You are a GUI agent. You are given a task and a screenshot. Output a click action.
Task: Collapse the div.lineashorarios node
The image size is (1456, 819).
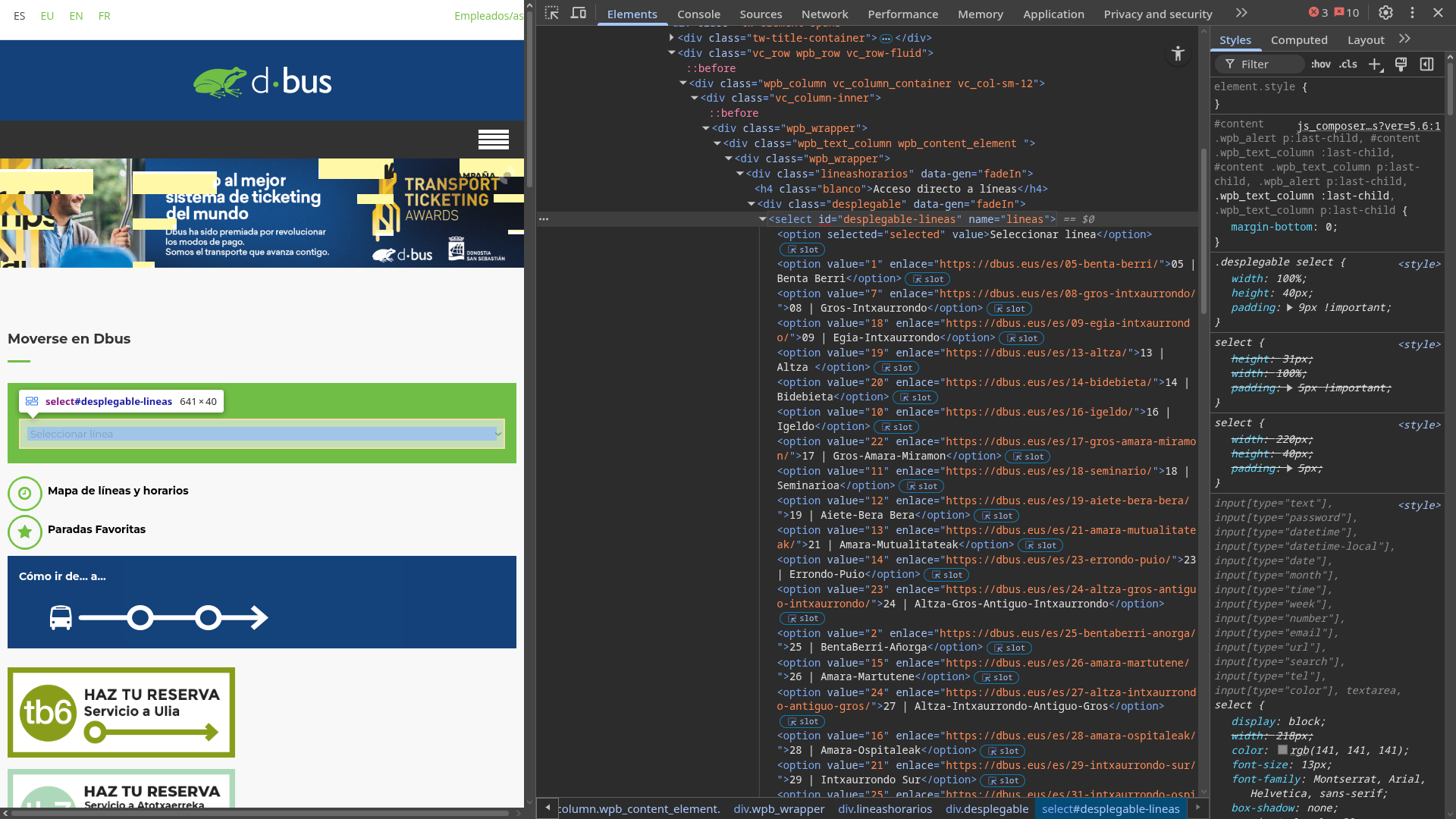pos(741,173)
